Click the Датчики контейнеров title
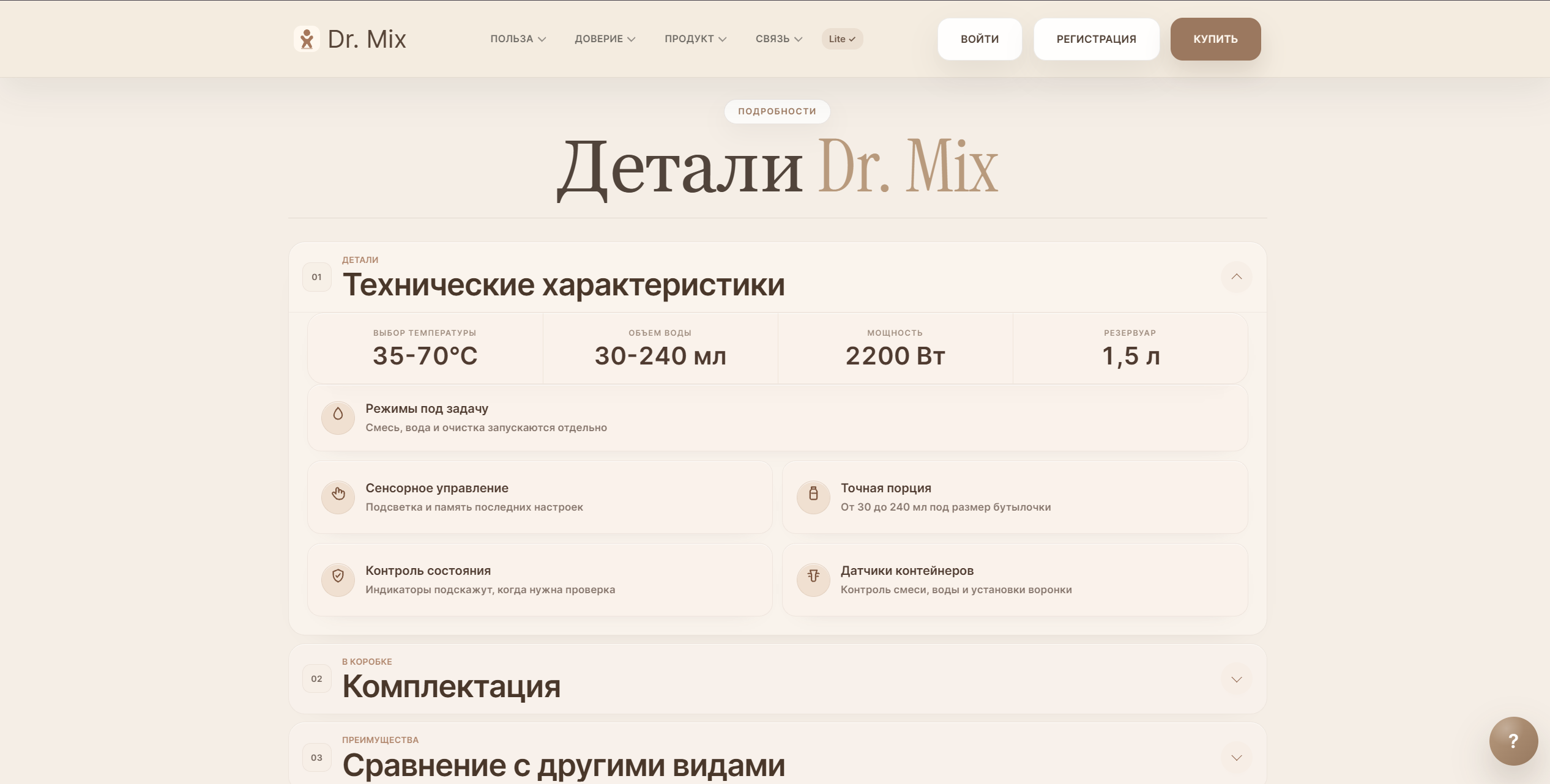The height and width of the screenshot is (784, 1550). pyautogui.click(x=907, y=571)
